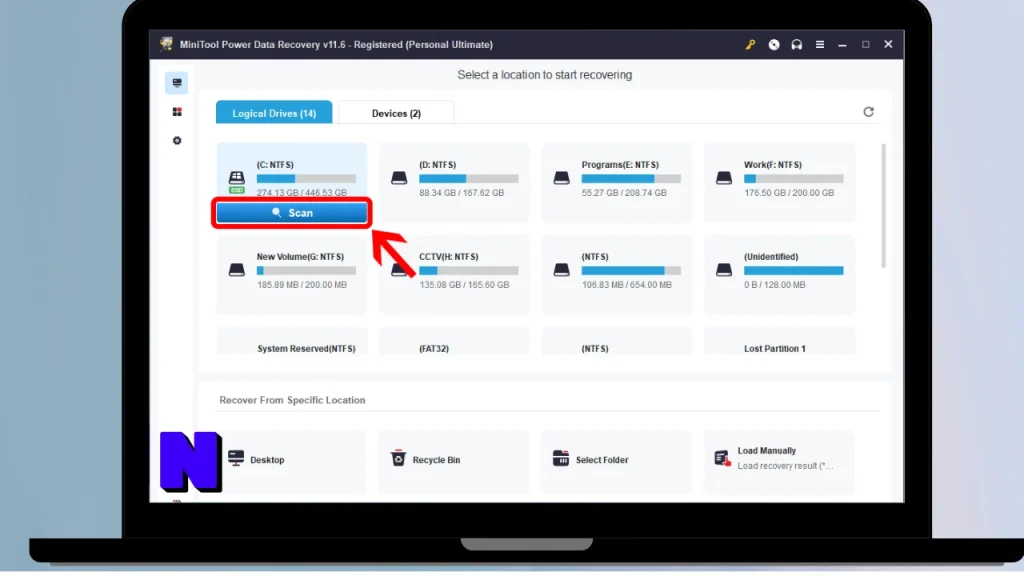
Task: Select the Work (F: NTFS) drive icon
Action: pos(724,178)
